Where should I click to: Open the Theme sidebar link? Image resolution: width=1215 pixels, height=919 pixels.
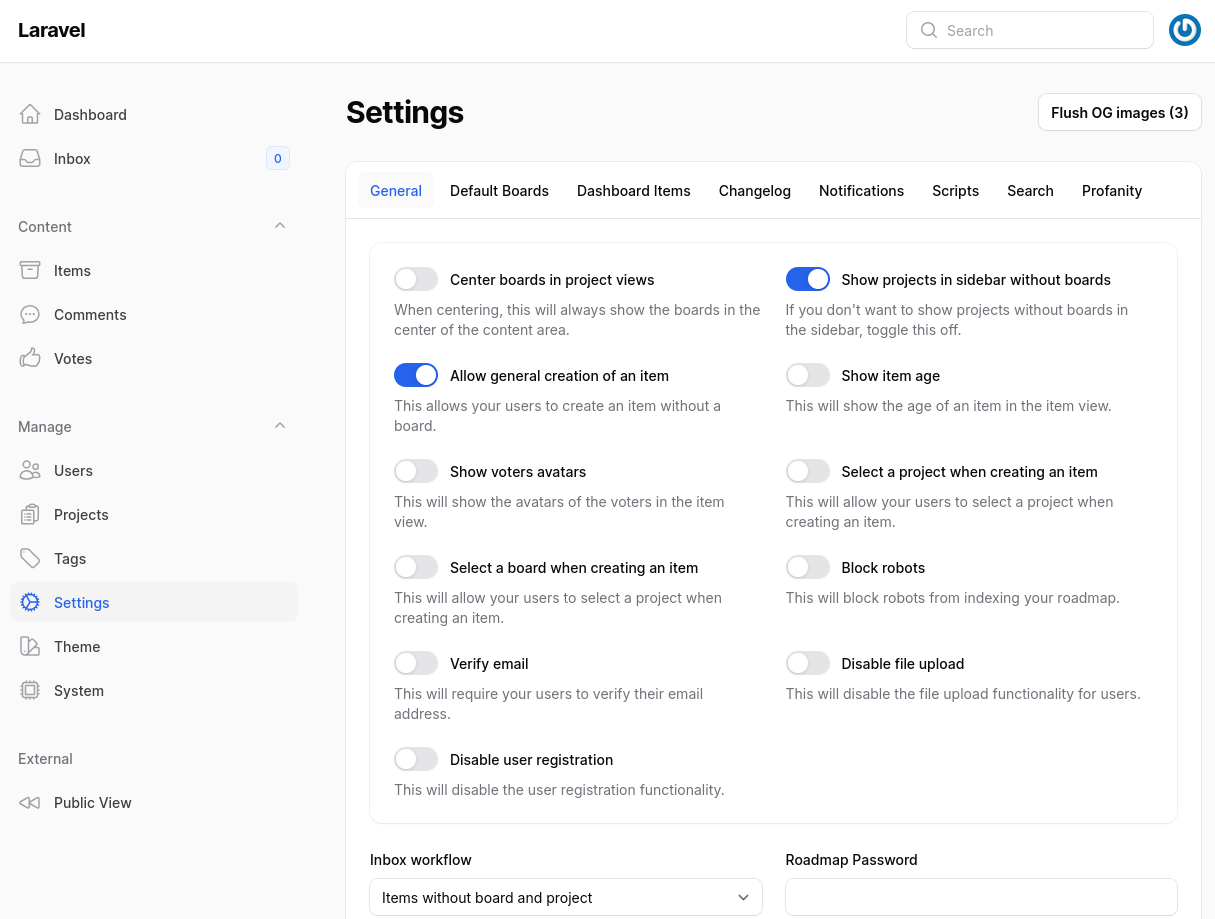tap(154, 646)
